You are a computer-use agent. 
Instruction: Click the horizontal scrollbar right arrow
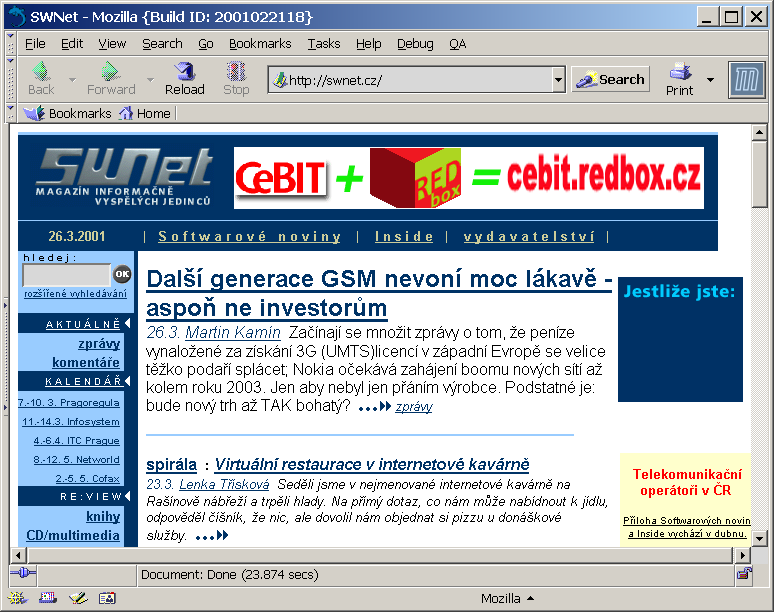[742, 555]
